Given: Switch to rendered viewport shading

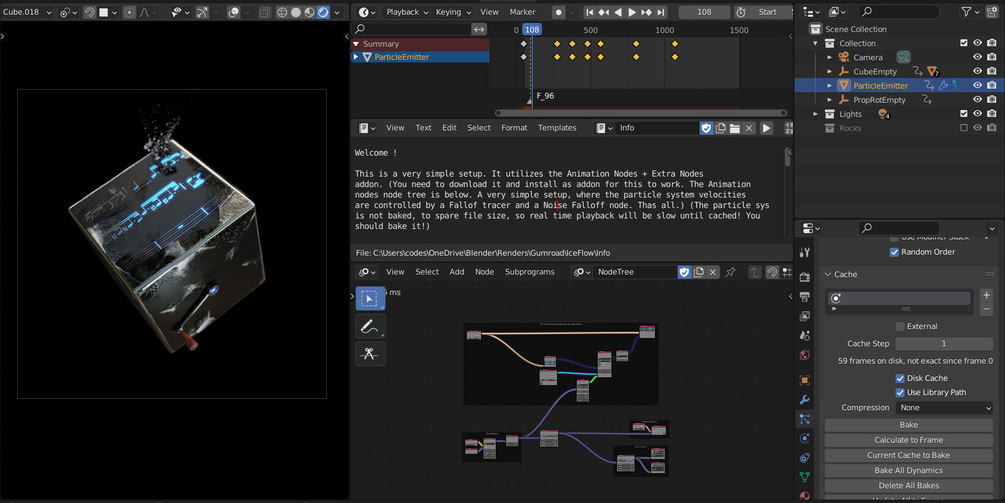Looking at the screenshot, I should pyautogui.click(x=323, y=12).
